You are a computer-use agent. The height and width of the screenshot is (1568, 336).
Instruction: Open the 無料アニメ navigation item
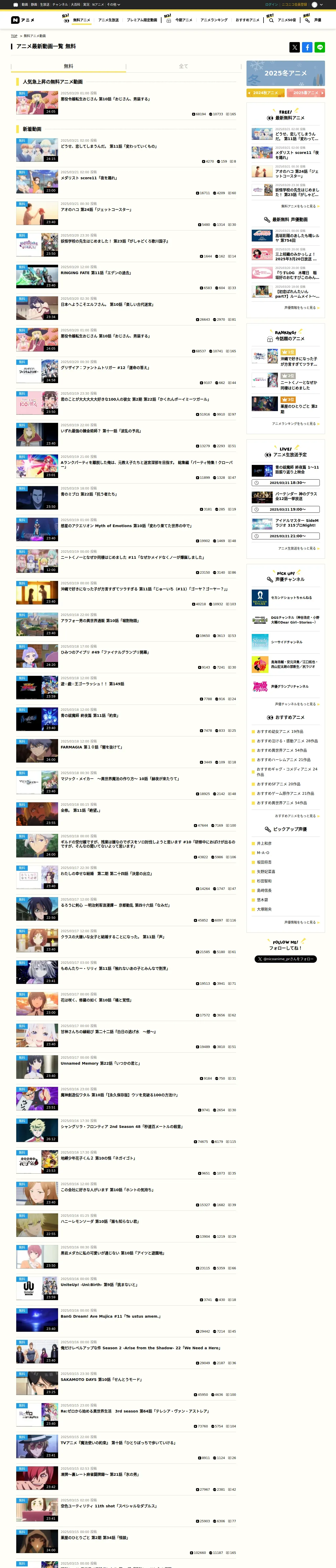[82, 20]
